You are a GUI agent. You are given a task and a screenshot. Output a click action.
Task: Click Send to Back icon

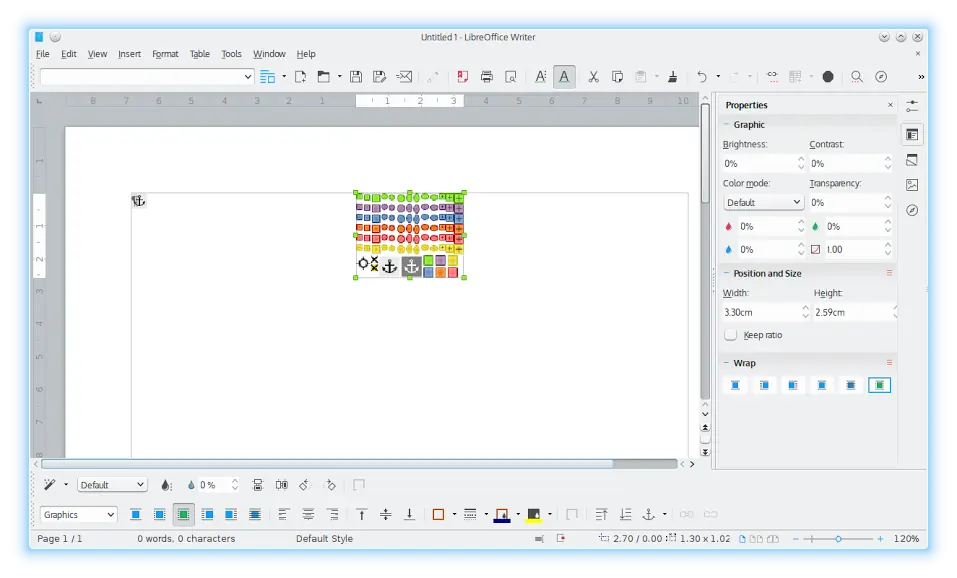pyautogui.click(x=625, y=515)
